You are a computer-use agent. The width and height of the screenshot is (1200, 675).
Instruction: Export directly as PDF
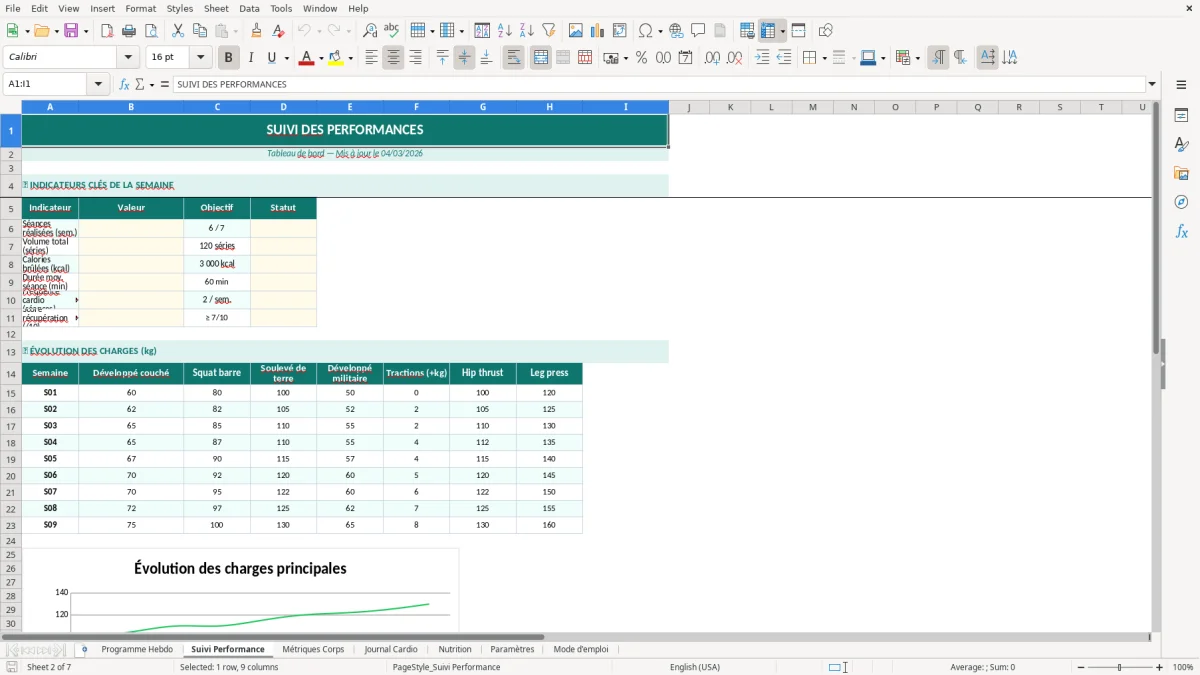(x=107, y=31)
